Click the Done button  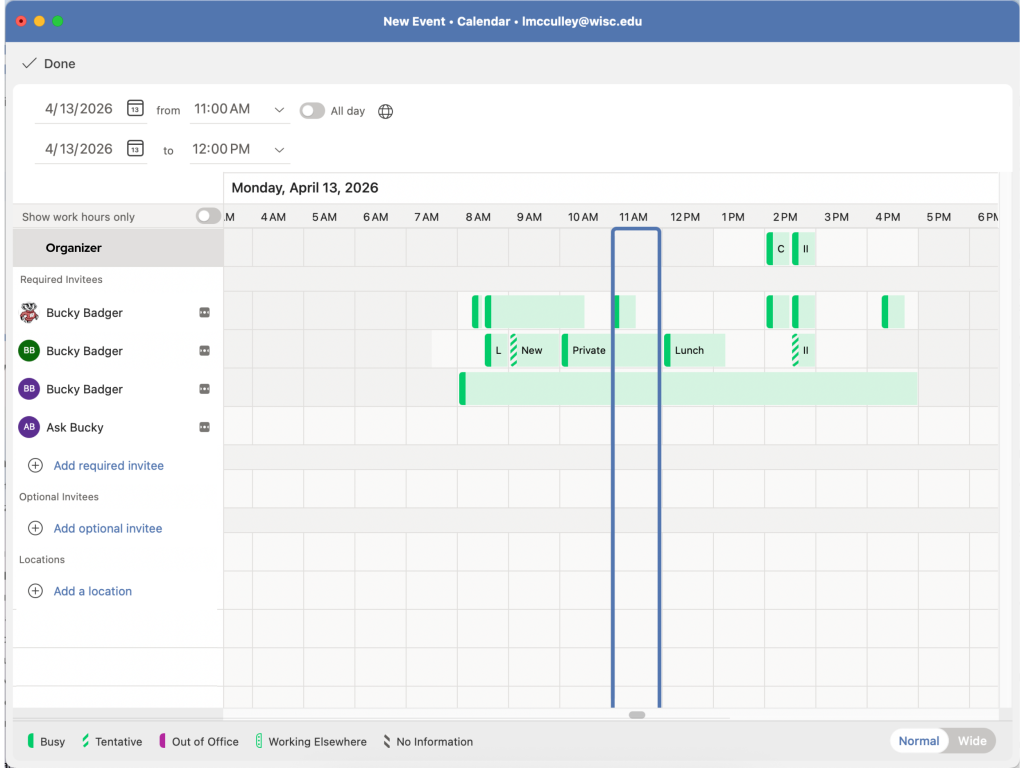50,64
